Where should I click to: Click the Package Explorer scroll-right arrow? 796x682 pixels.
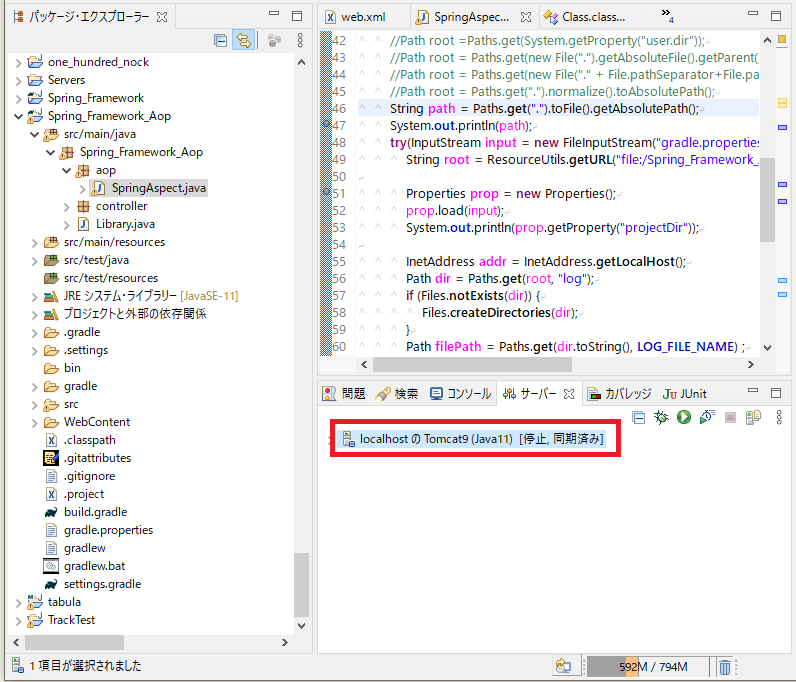[285, 642]
